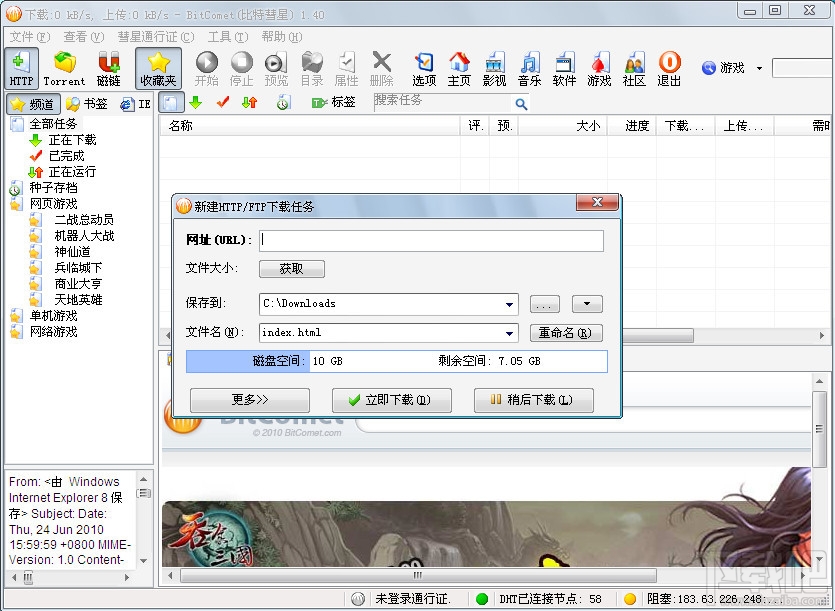Filter tasks by downloading green arrow
This screenshot has height=611, width=835.
196,102
